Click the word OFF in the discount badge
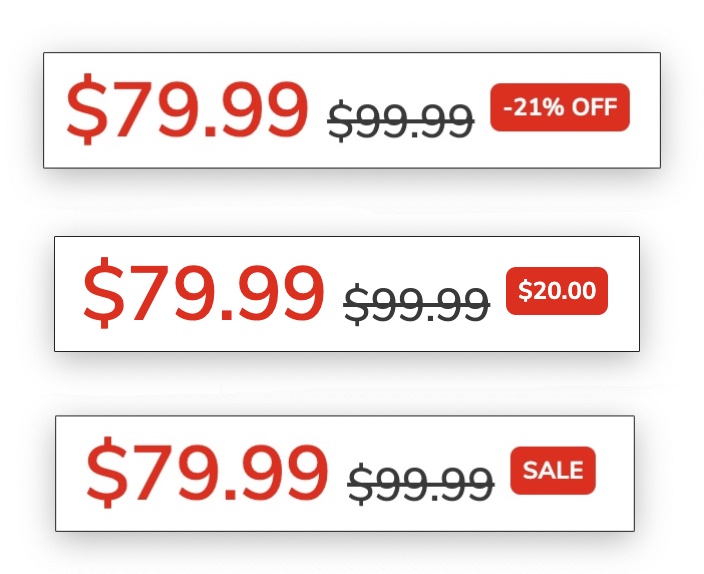This screenshot has height=574, width=704. click(x=594, y=107)
